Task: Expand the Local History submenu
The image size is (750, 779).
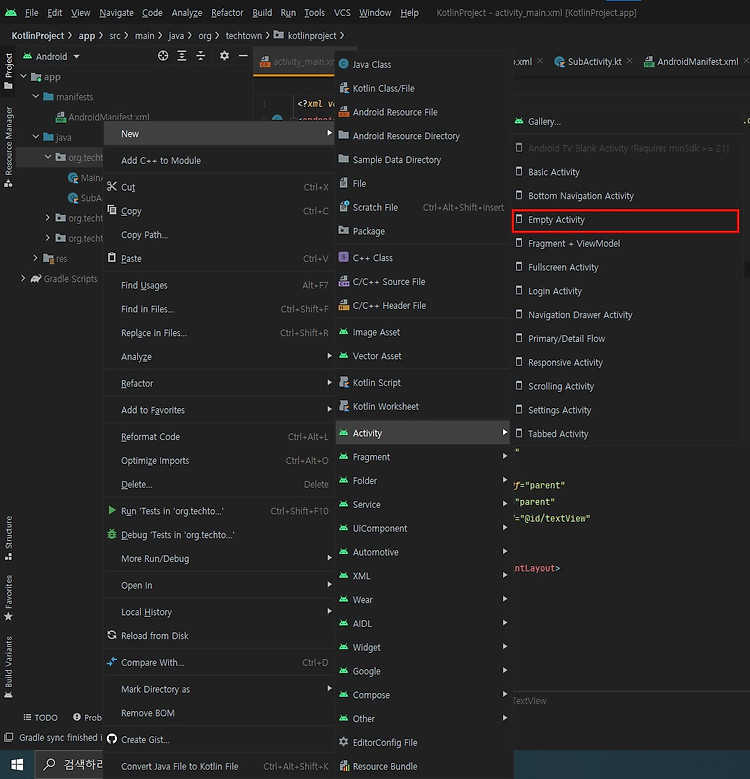Action: pos(219,612)
